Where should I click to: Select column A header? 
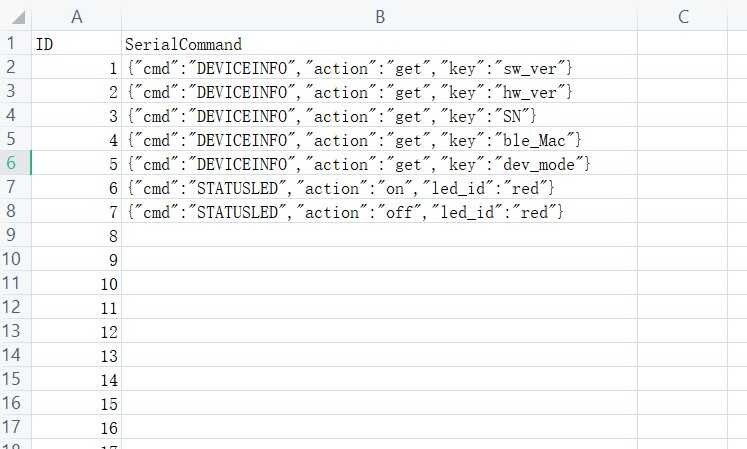[x=77, y=17]
